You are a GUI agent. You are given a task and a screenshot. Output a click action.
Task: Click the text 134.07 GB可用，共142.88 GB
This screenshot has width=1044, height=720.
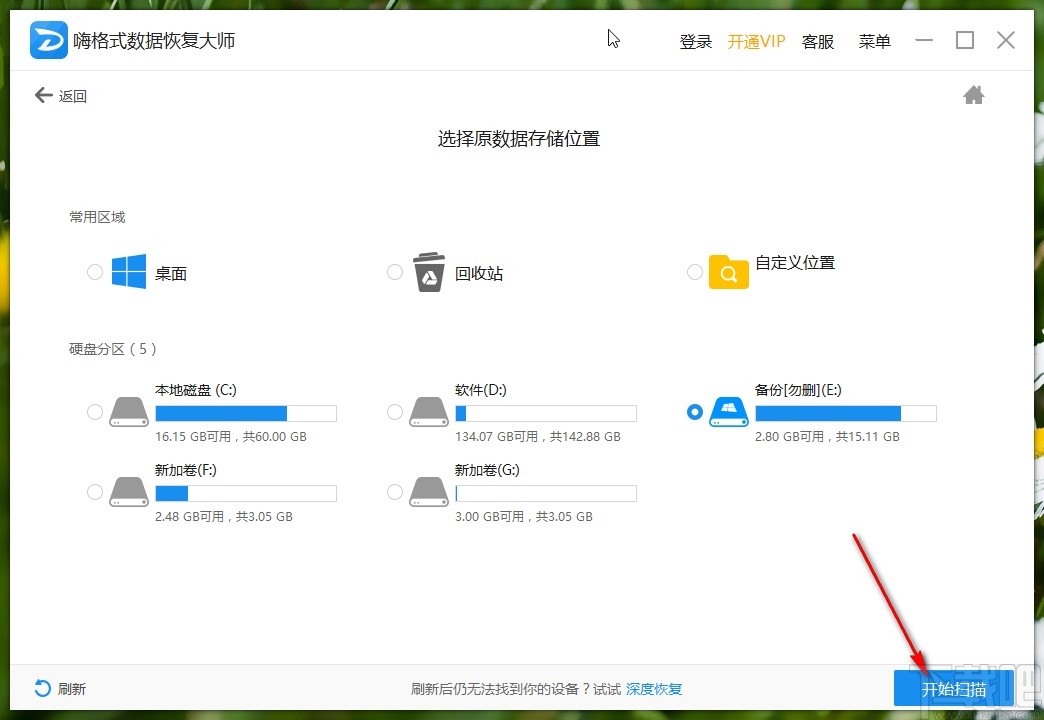pos(538,436)
